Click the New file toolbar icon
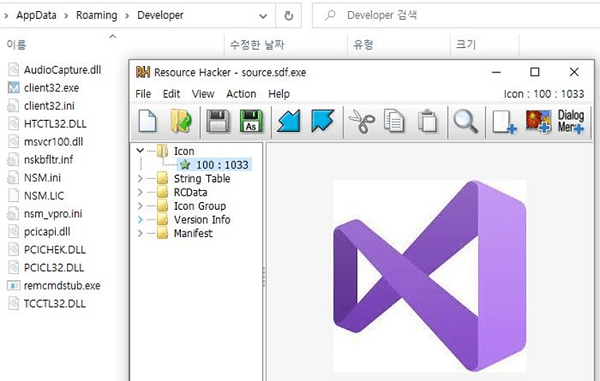 [147, 121]
